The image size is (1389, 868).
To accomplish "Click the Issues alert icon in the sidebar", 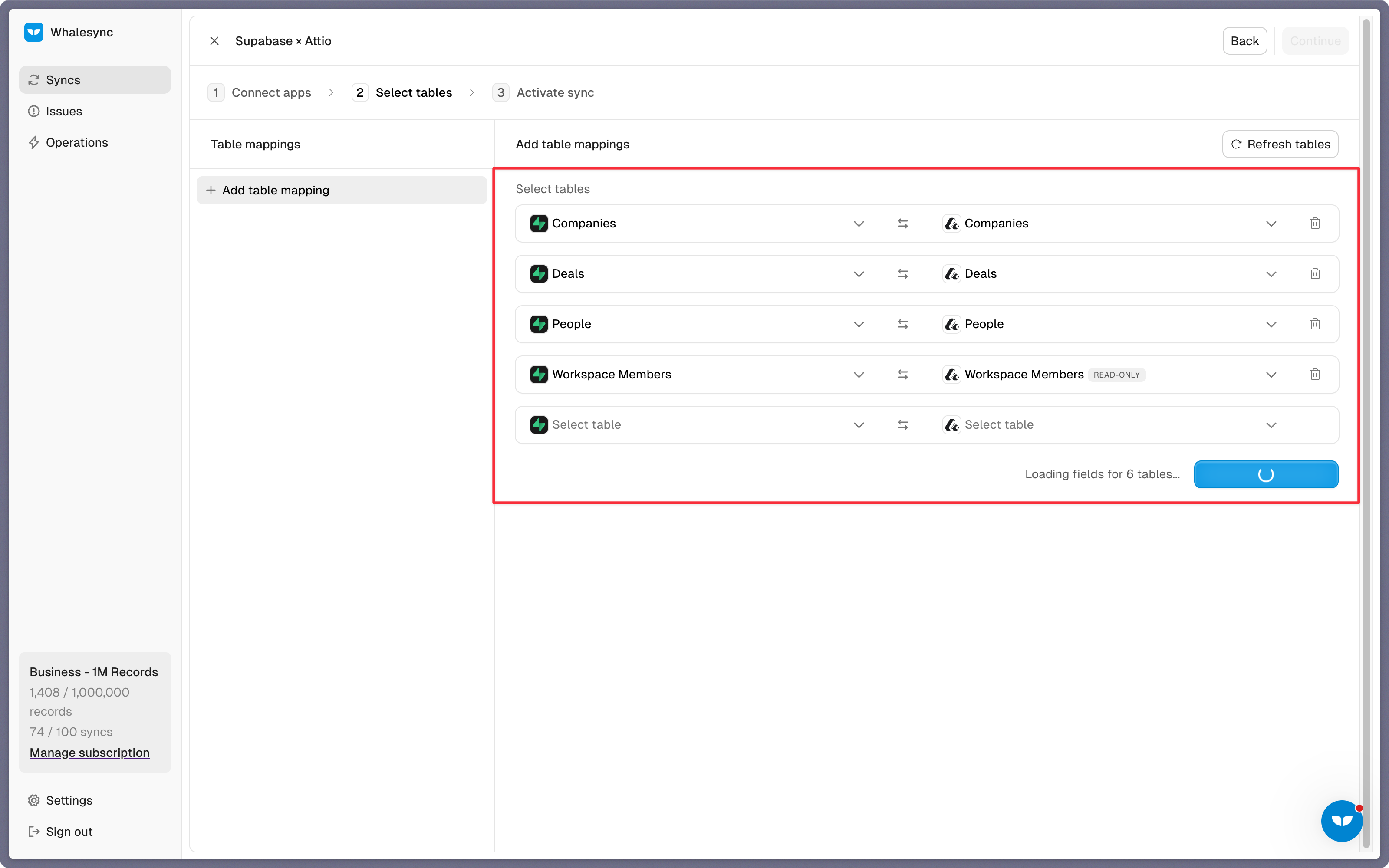I will click(34, 112).
